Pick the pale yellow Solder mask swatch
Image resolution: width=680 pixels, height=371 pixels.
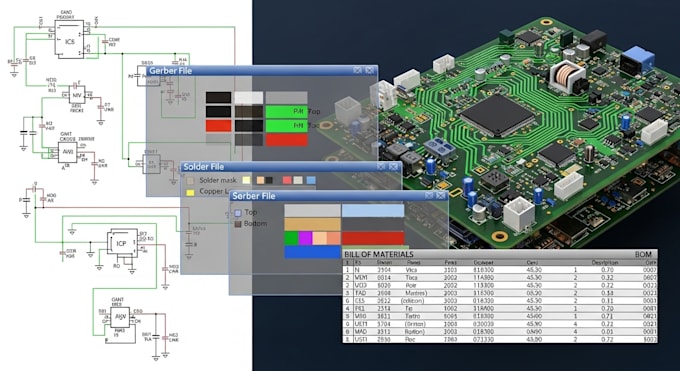click(x=246, y=180)
